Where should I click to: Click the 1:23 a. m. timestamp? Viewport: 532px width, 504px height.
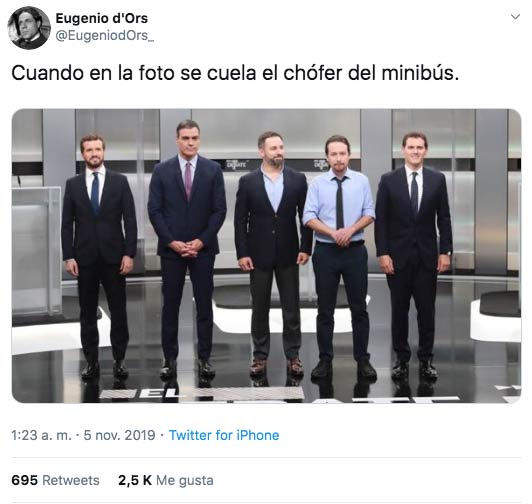click(x=41, y=435)
